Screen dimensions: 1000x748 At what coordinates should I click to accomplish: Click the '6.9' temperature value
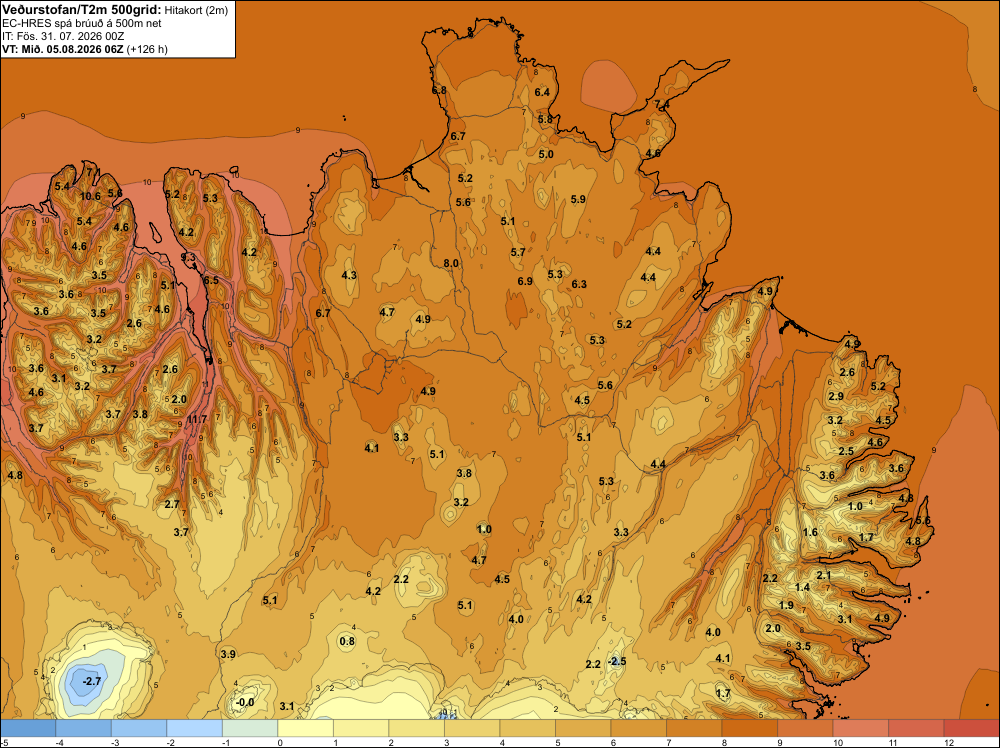coord(525,281)
